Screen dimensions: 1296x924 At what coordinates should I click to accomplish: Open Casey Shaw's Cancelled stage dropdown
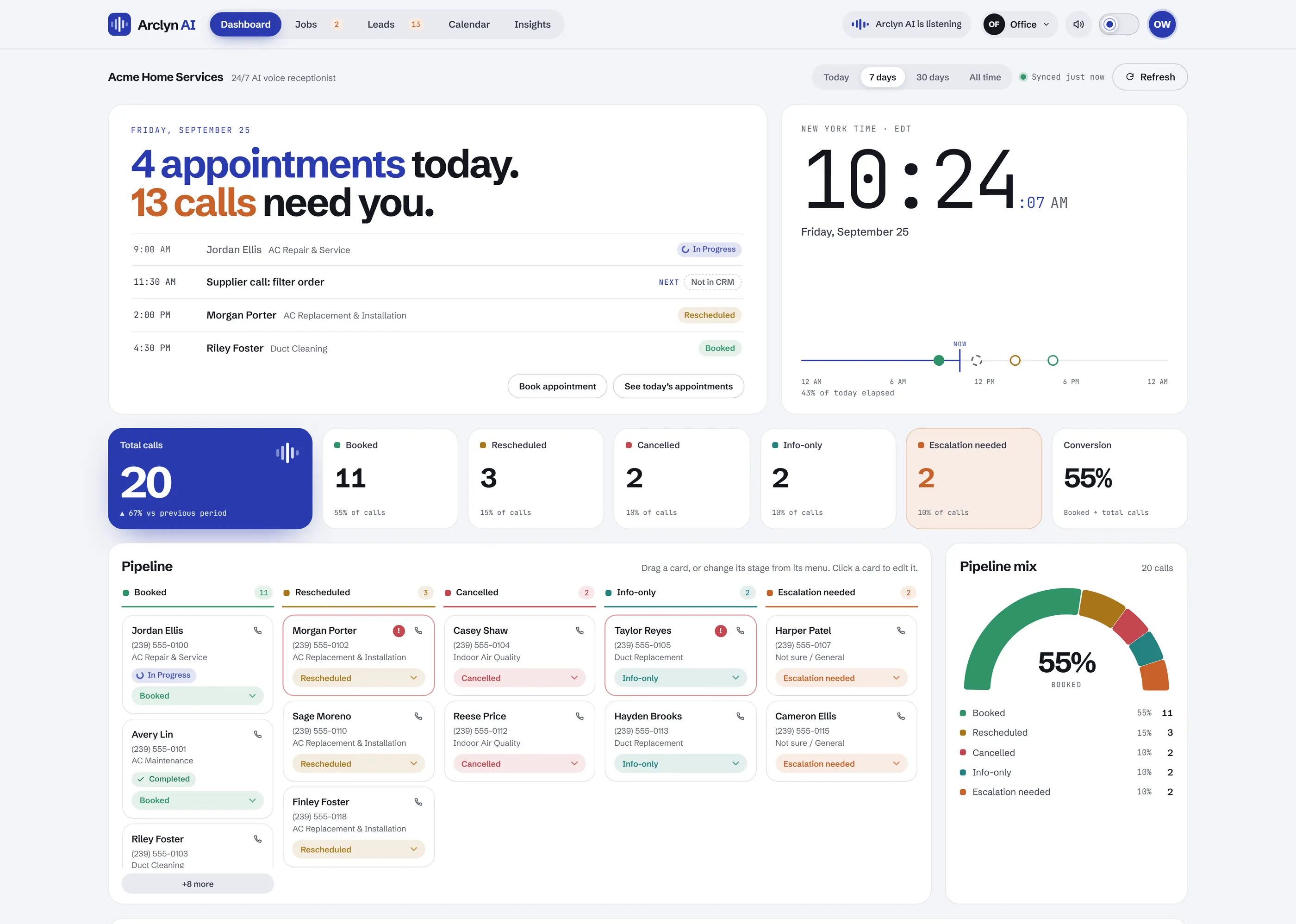(x=519, y=678)
